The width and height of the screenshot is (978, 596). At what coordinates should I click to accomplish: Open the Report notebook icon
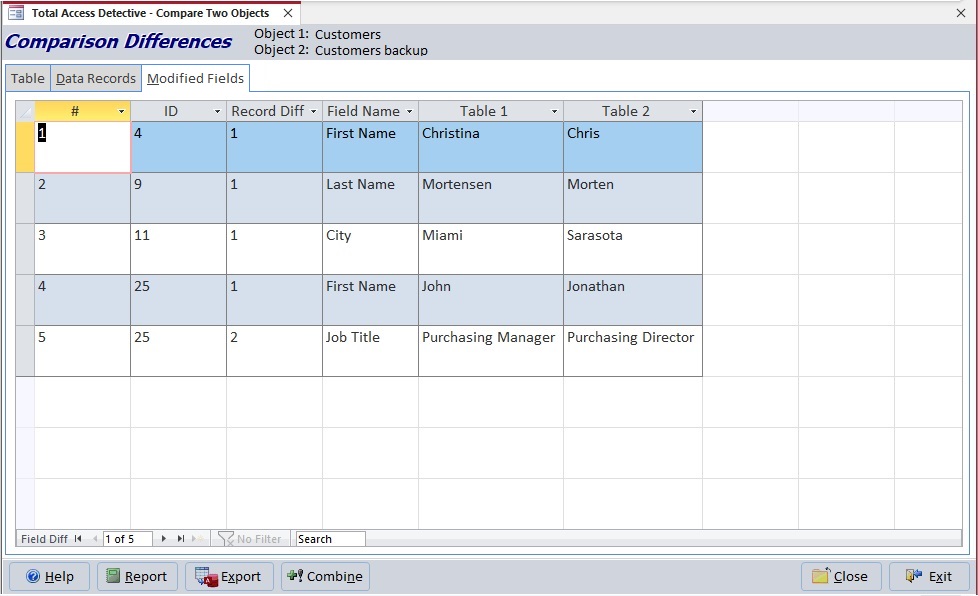pos(114,576)
